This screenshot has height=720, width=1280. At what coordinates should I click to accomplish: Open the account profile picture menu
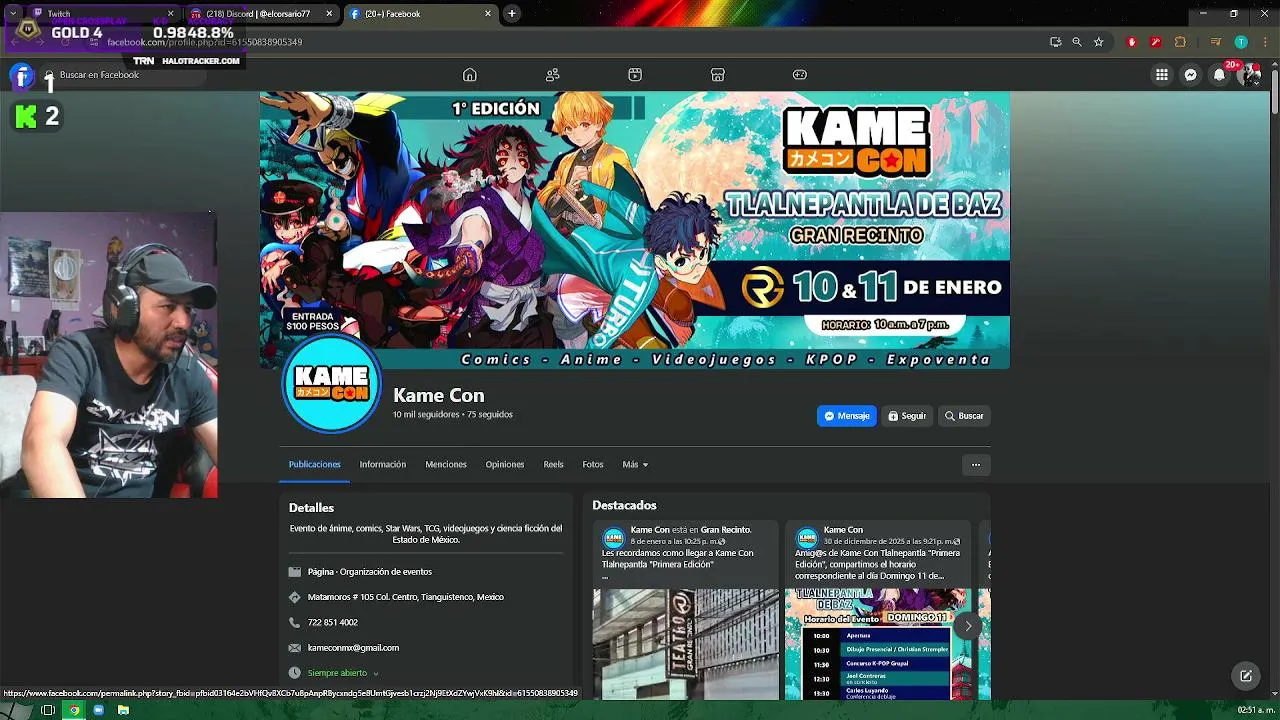[1250, 75]
